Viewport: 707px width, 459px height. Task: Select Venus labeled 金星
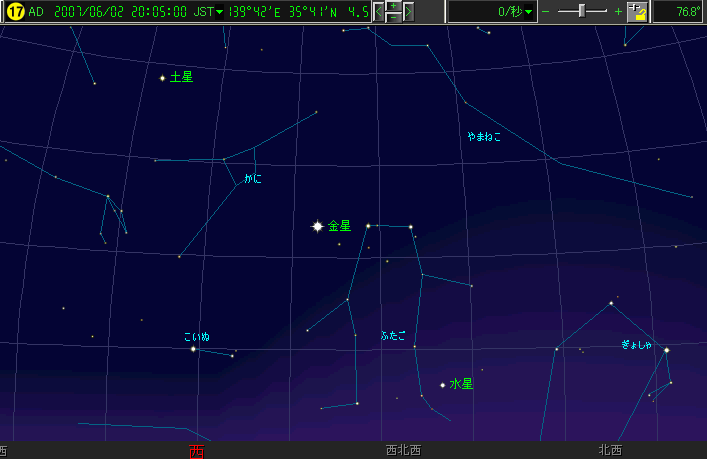pos(318,227)
